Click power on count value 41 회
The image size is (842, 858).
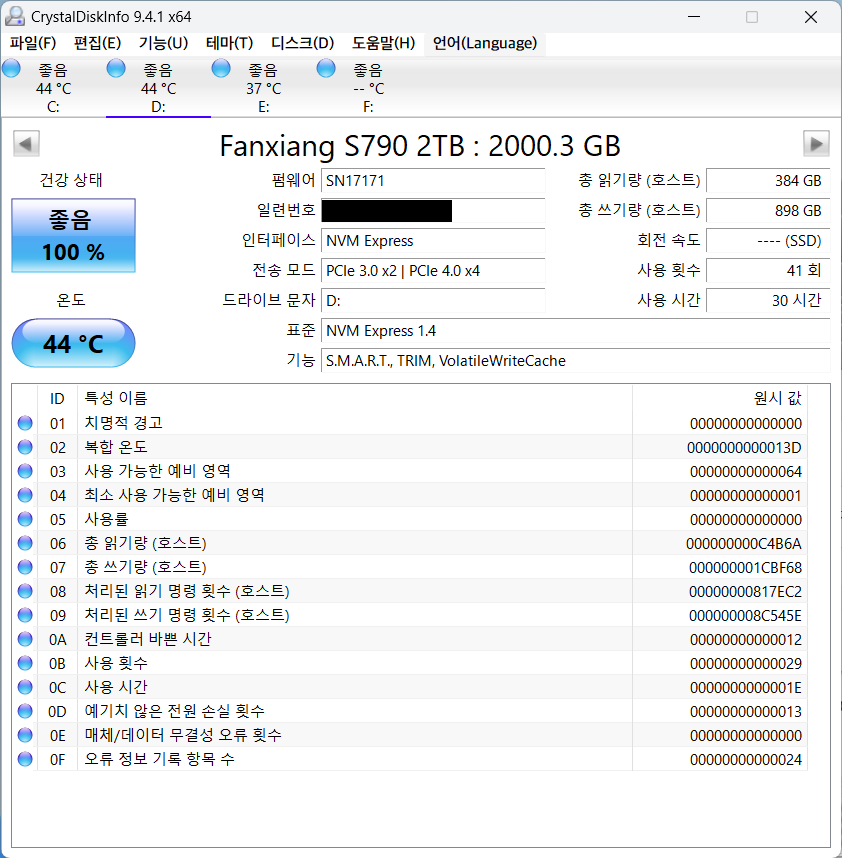point(768,271)
